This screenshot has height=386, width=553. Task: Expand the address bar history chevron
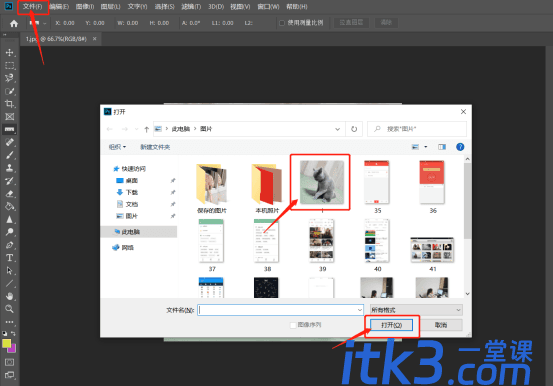pos(338,129)
